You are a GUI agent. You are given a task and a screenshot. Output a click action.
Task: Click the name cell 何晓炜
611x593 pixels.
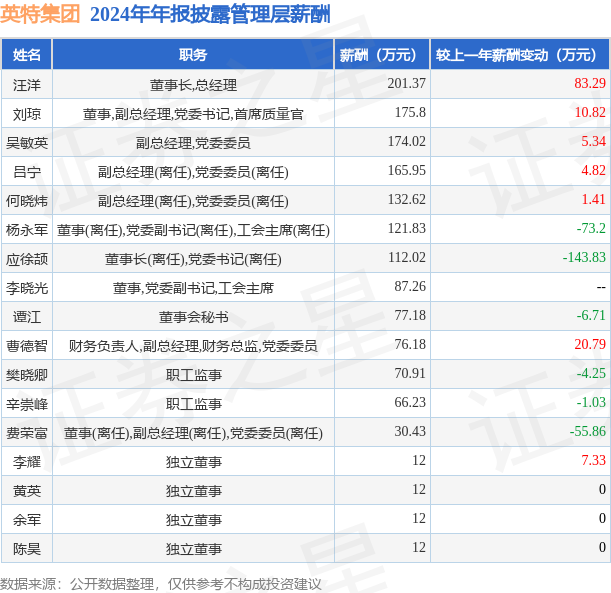point(26,201)
